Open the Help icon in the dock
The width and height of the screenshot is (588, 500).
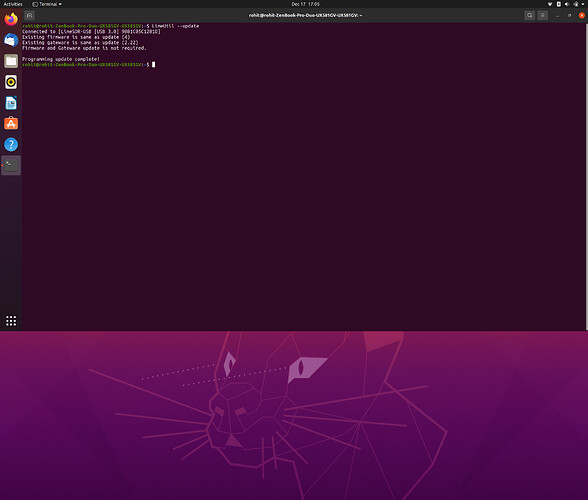click(11, 144)
